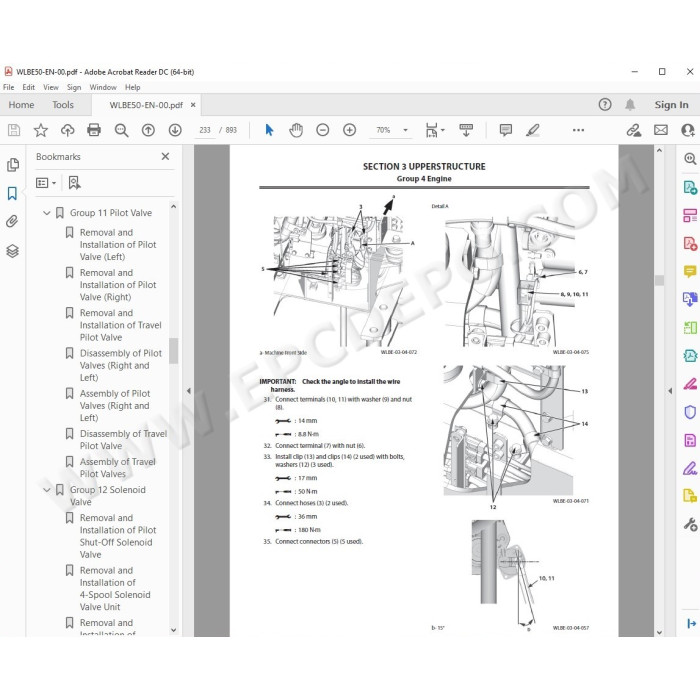Open the account profile icon

pos(688,130)
